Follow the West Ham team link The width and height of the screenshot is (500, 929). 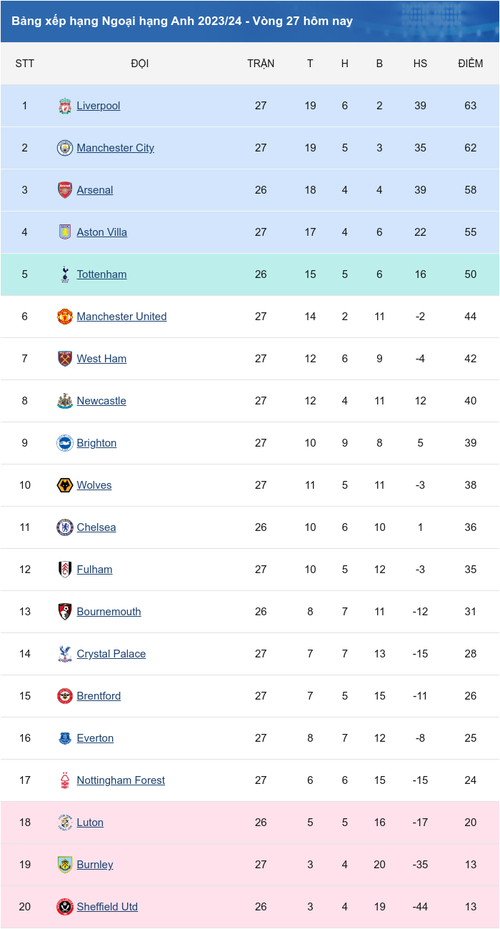click(101, 358)
